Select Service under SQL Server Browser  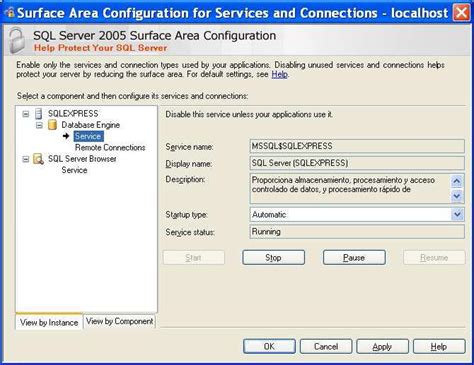point(74,170)
